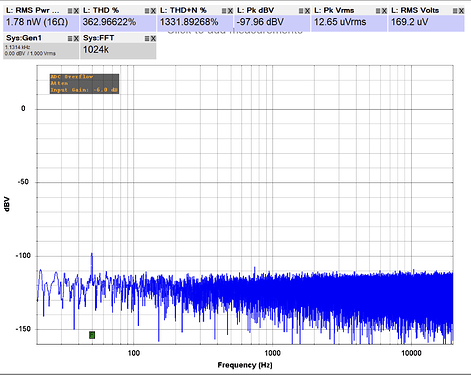The height and width of the screenshot is (375, 471).
Task: Open options icon for Pk Vrms tile
Action: [378, 11]
